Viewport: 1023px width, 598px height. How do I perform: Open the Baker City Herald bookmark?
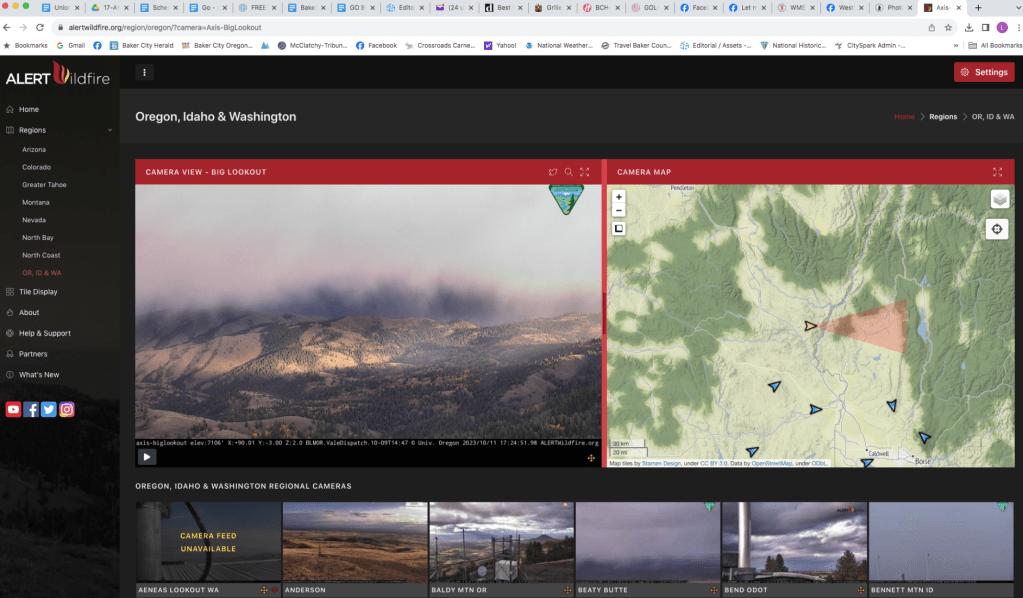pos(142,46)
